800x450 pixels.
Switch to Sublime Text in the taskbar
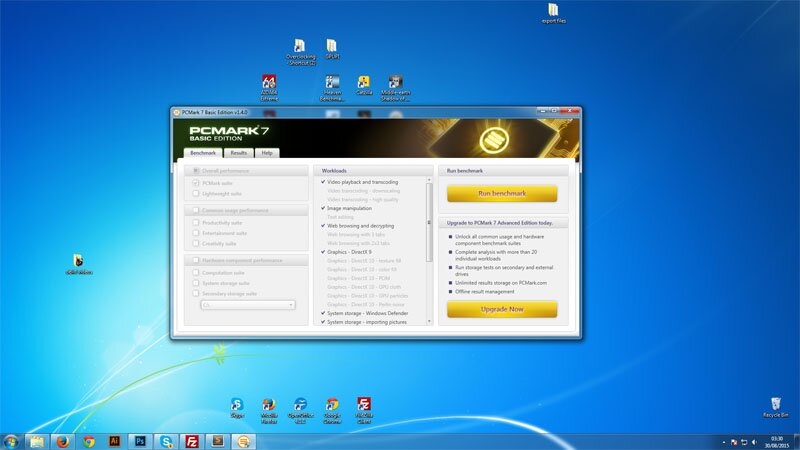pyautogui.click(x=218, y=441)
